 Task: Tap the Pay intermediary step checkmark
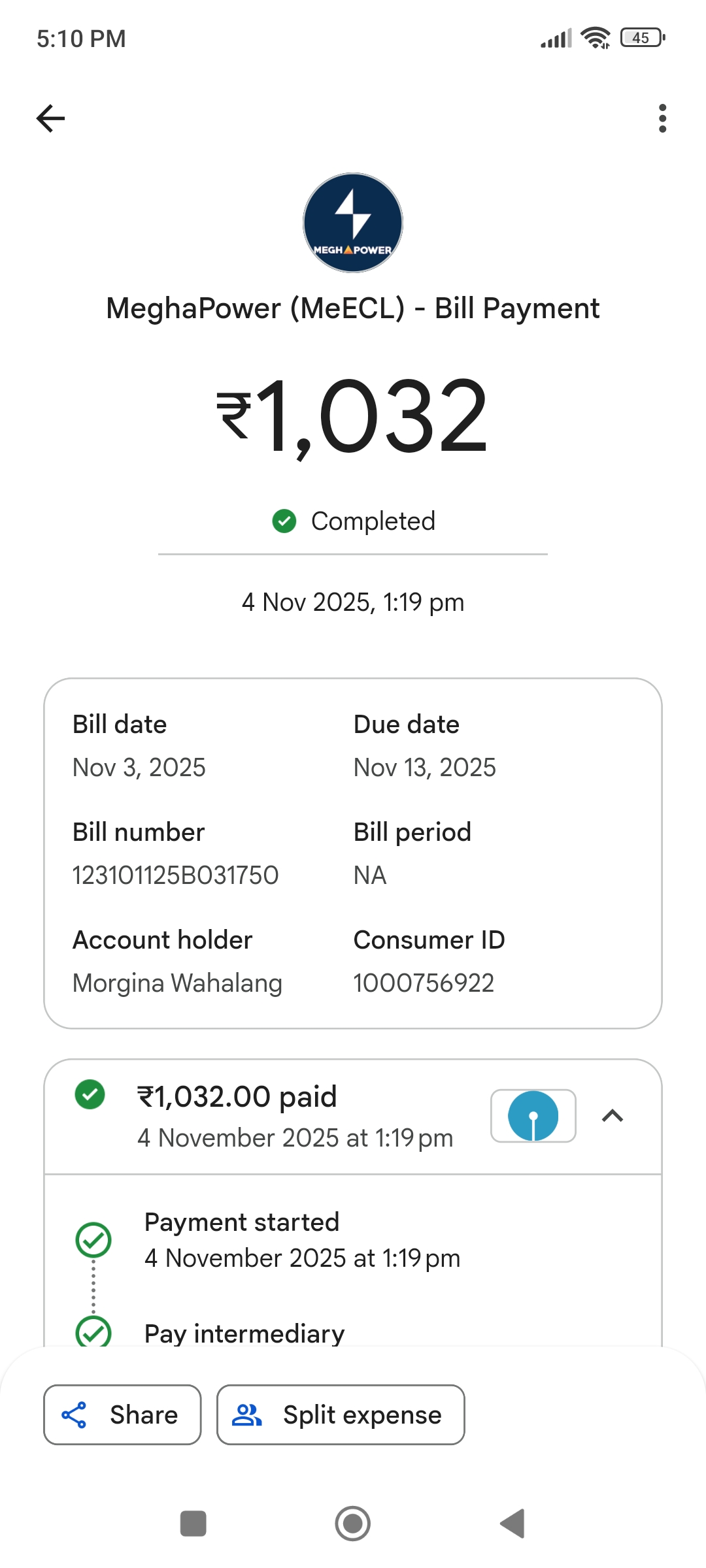[93, 1331]
